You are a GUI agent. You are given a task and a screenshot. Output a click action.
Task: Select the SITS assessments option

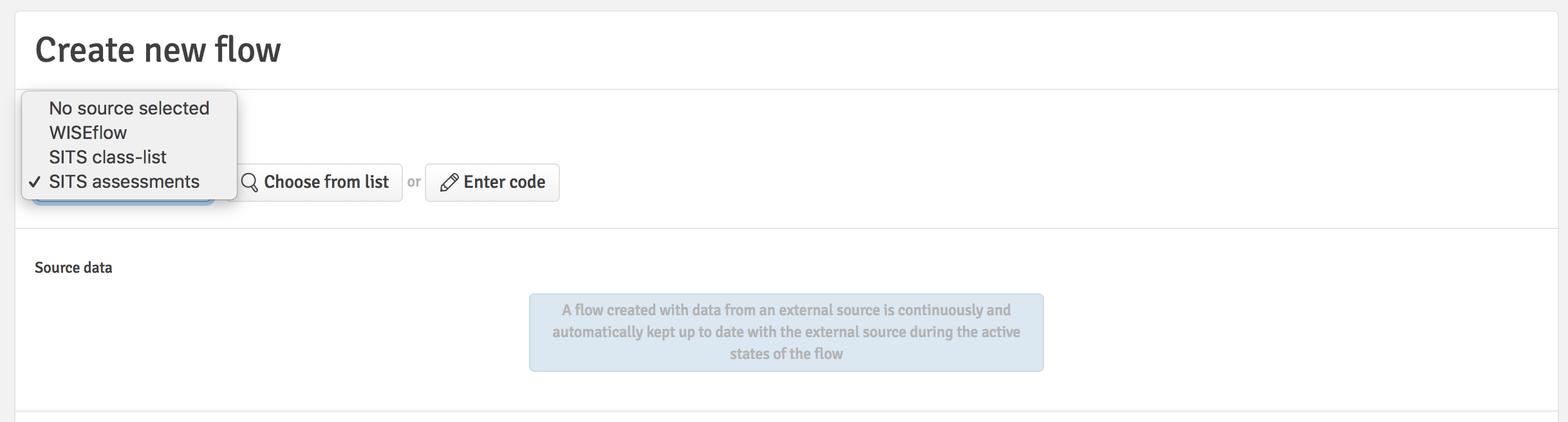(124, 181)
